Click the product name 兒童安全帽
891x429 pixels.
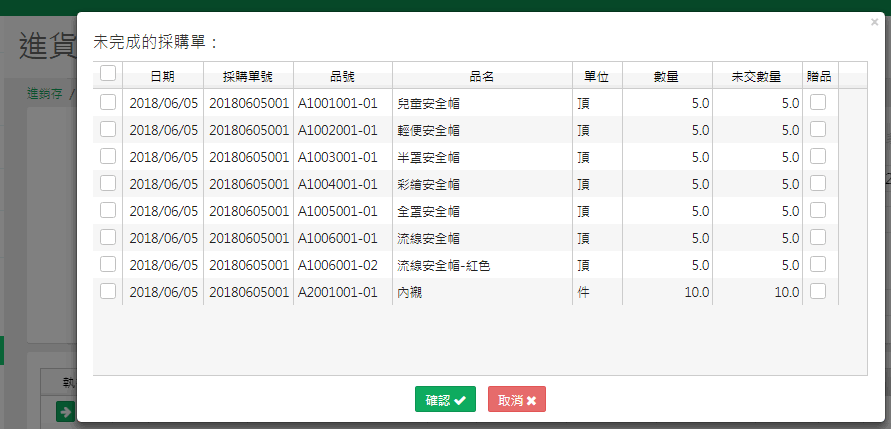[428, 103]
